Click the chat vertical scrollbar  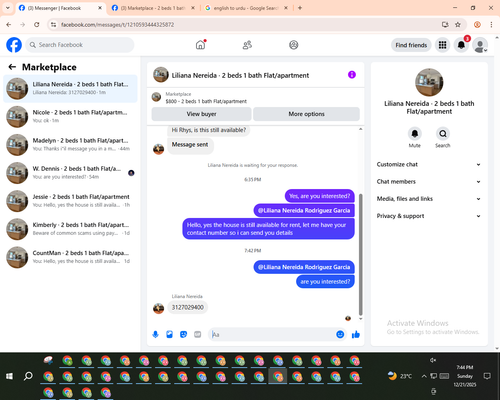pyautogui.click(x=360, y=254)
